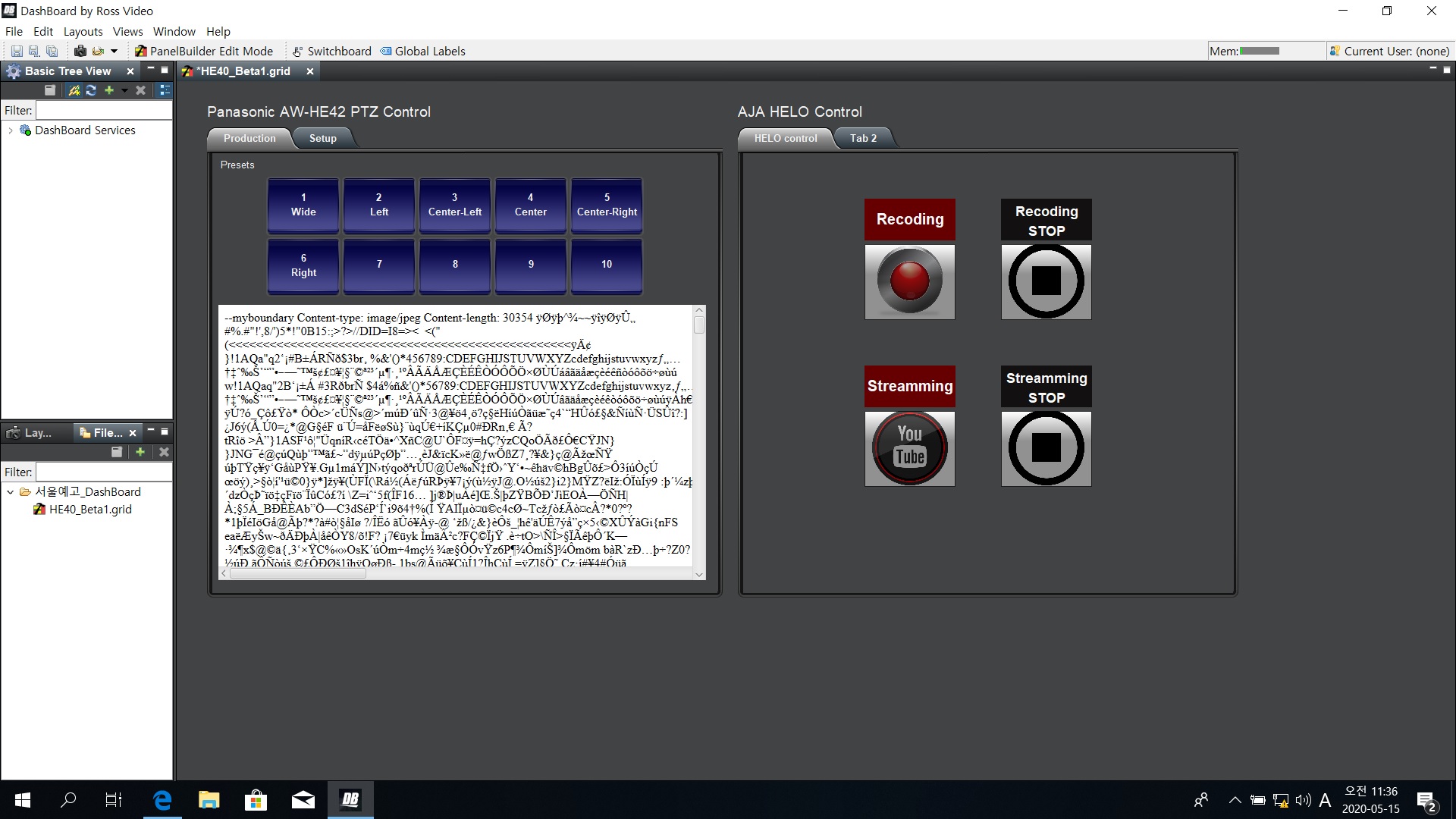
Task: Open the dropdown arrow beside the add icon
Action: click(x=124, y=90)
